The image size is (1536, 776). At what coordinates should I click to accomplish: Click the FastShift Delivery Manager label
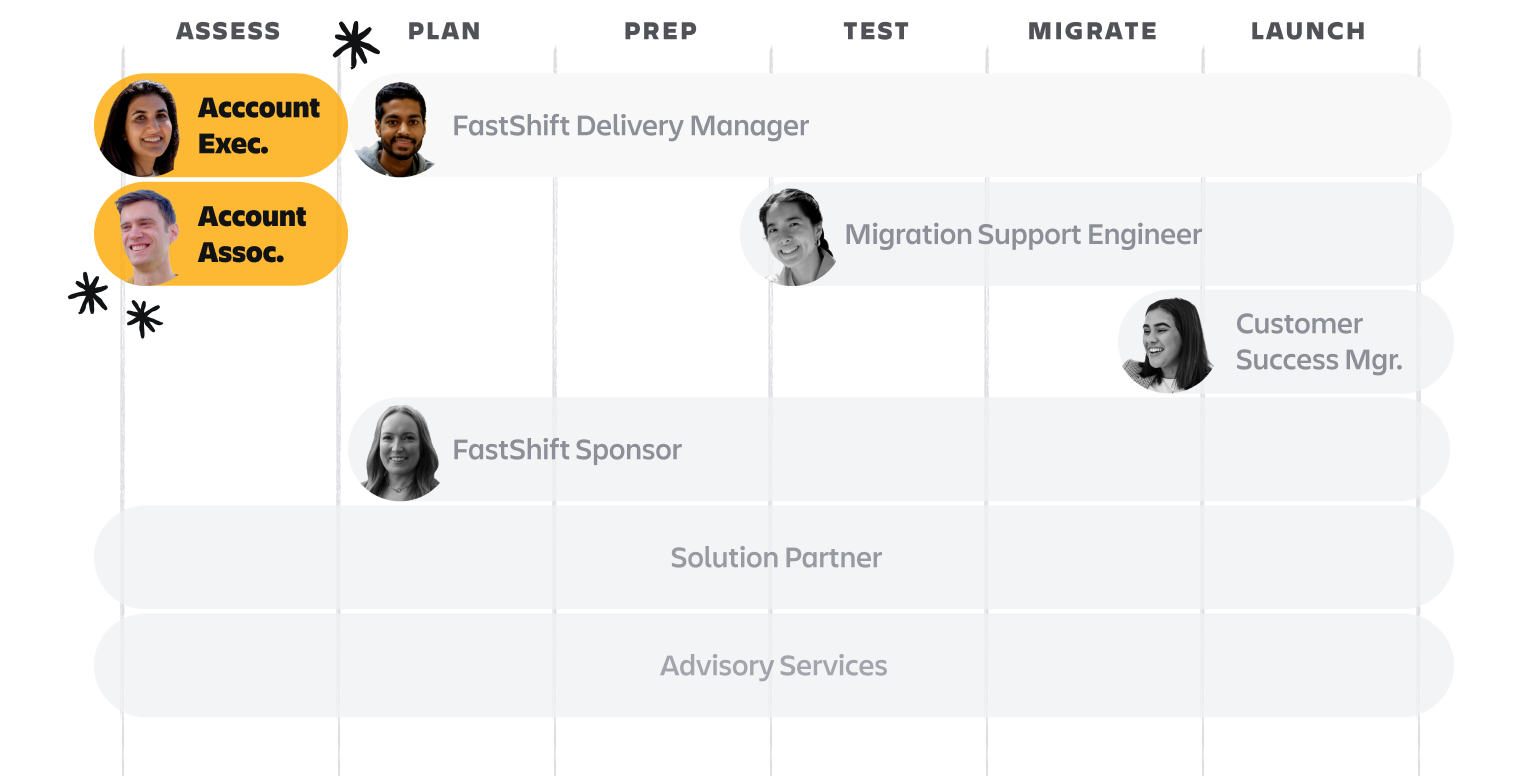630,126
